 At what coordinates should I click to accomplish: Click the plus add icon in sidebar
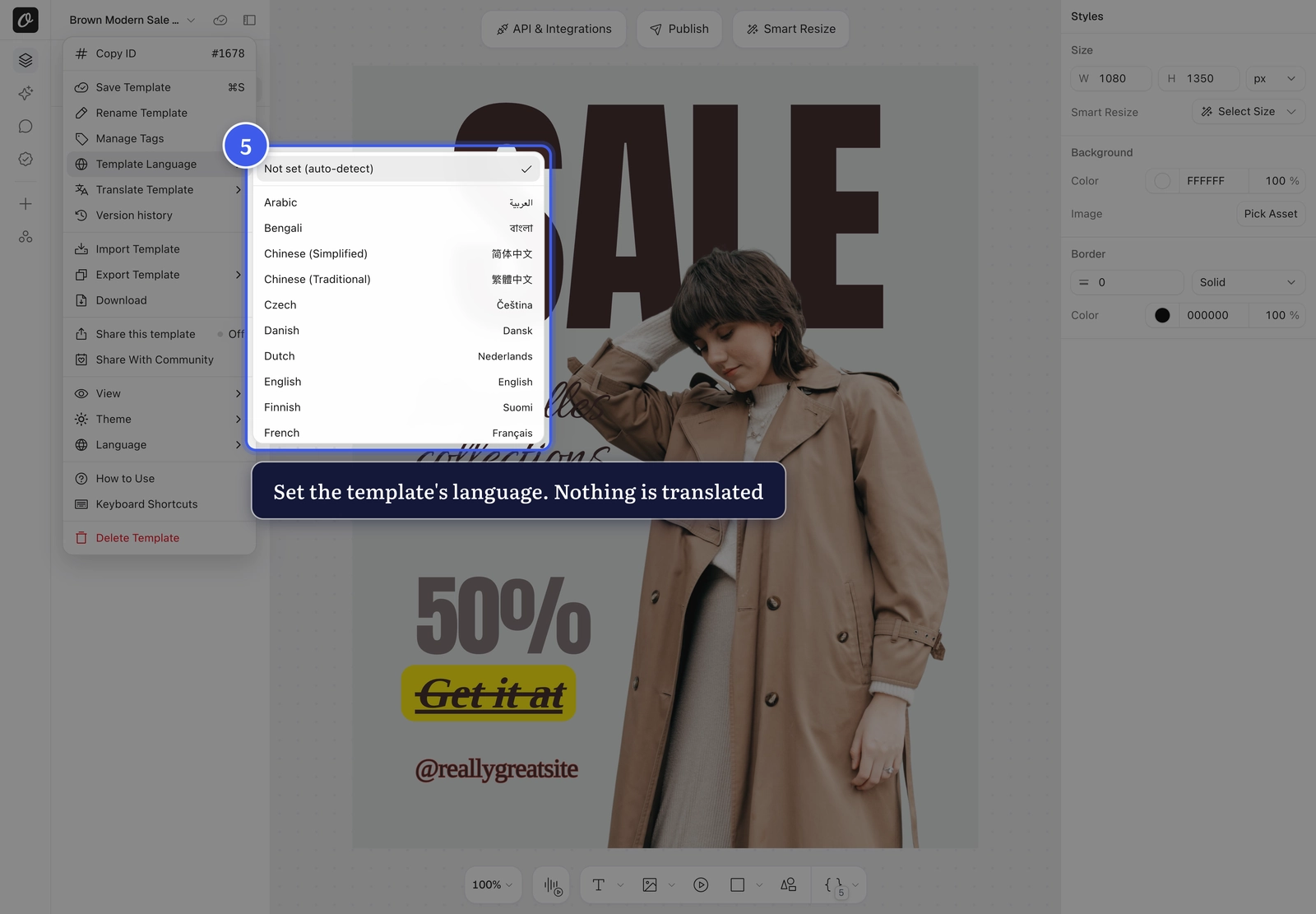pyautogui.click(x=25, y=204)
